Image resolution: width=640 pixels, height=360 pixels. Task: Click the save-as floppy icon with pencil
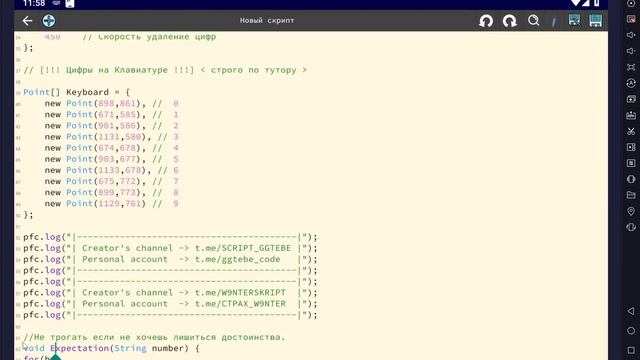pos(574,20)
